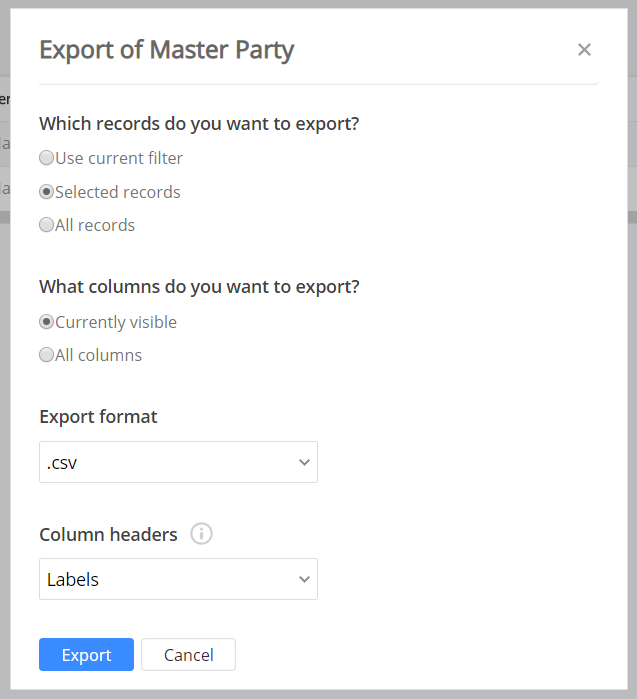The image size is (637, 699).
Task: Close the Export of Master Party dialog
Action: pyautogui.click(x=584, y=50)
